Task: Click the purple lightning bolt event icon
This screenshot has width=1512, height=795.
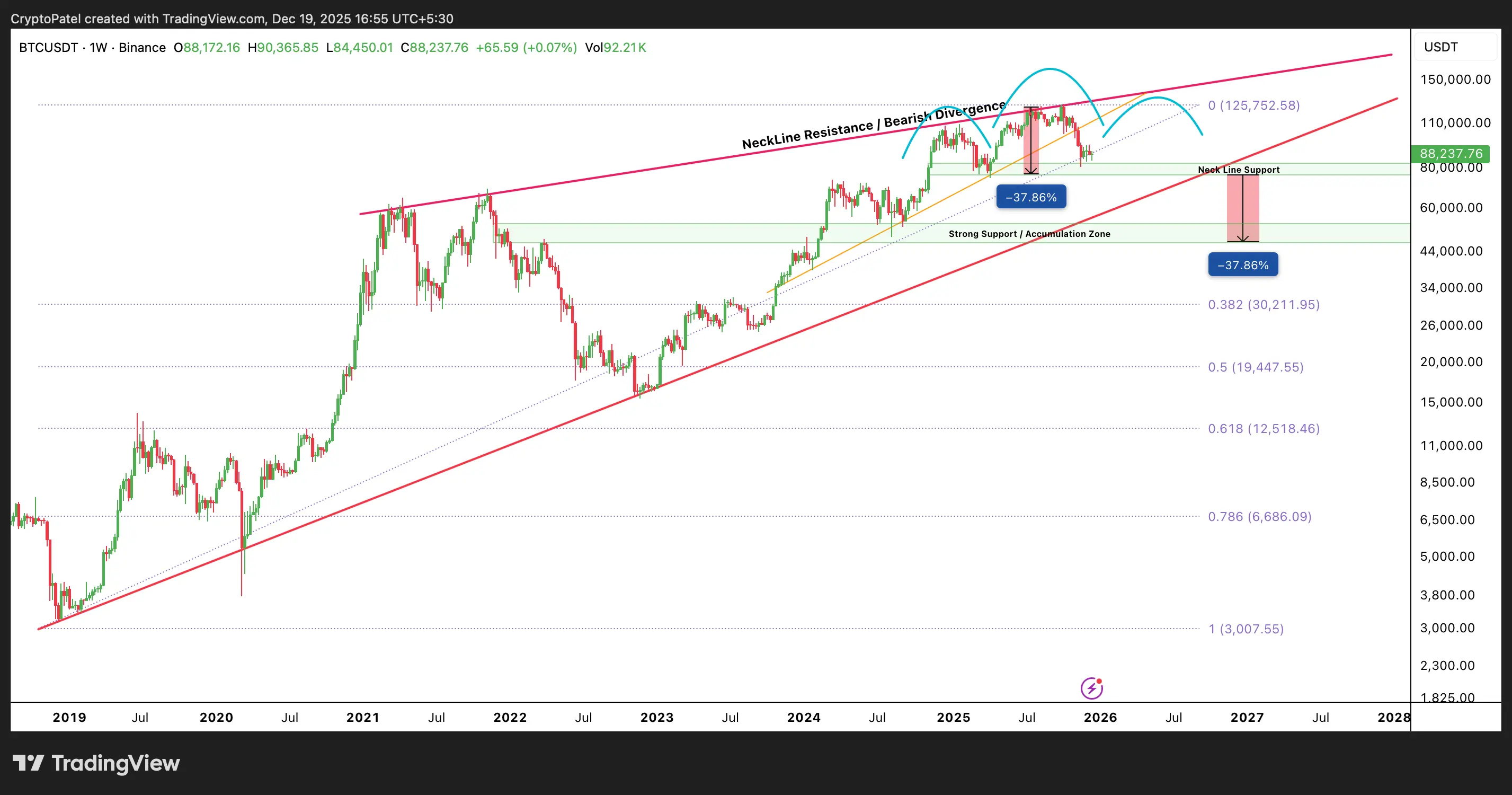Action: [x=1091, y=688]
